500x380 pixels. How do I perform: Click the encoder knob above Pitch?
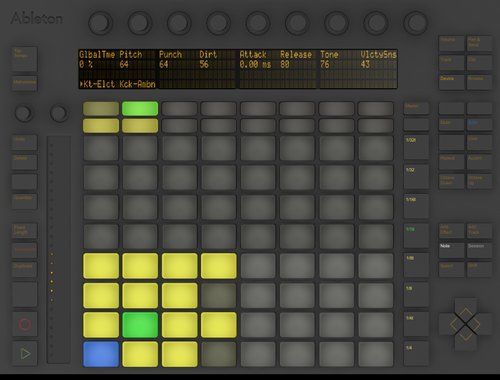pos(140,23)
